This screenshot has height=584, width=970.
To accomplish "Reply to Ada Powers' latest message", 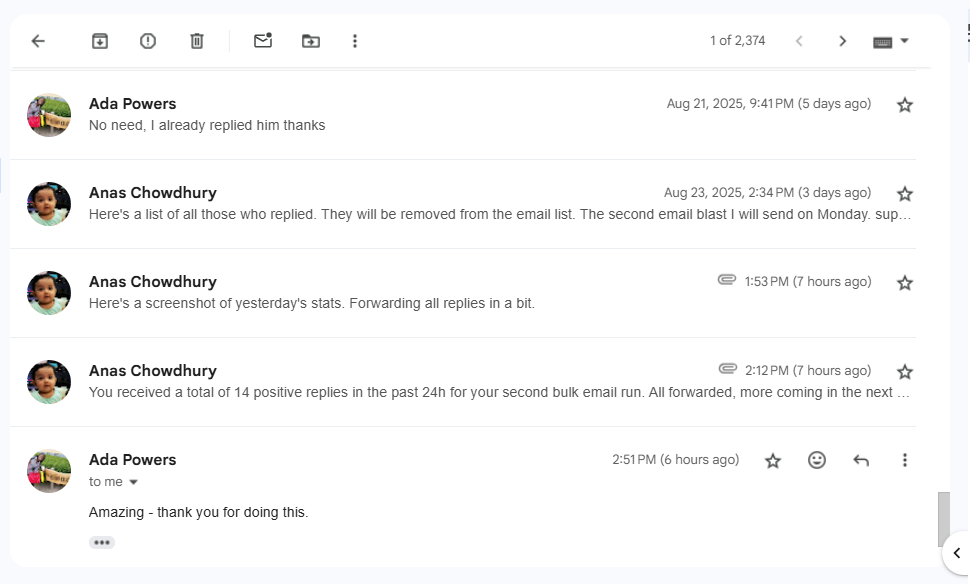I will coord(861,460).
